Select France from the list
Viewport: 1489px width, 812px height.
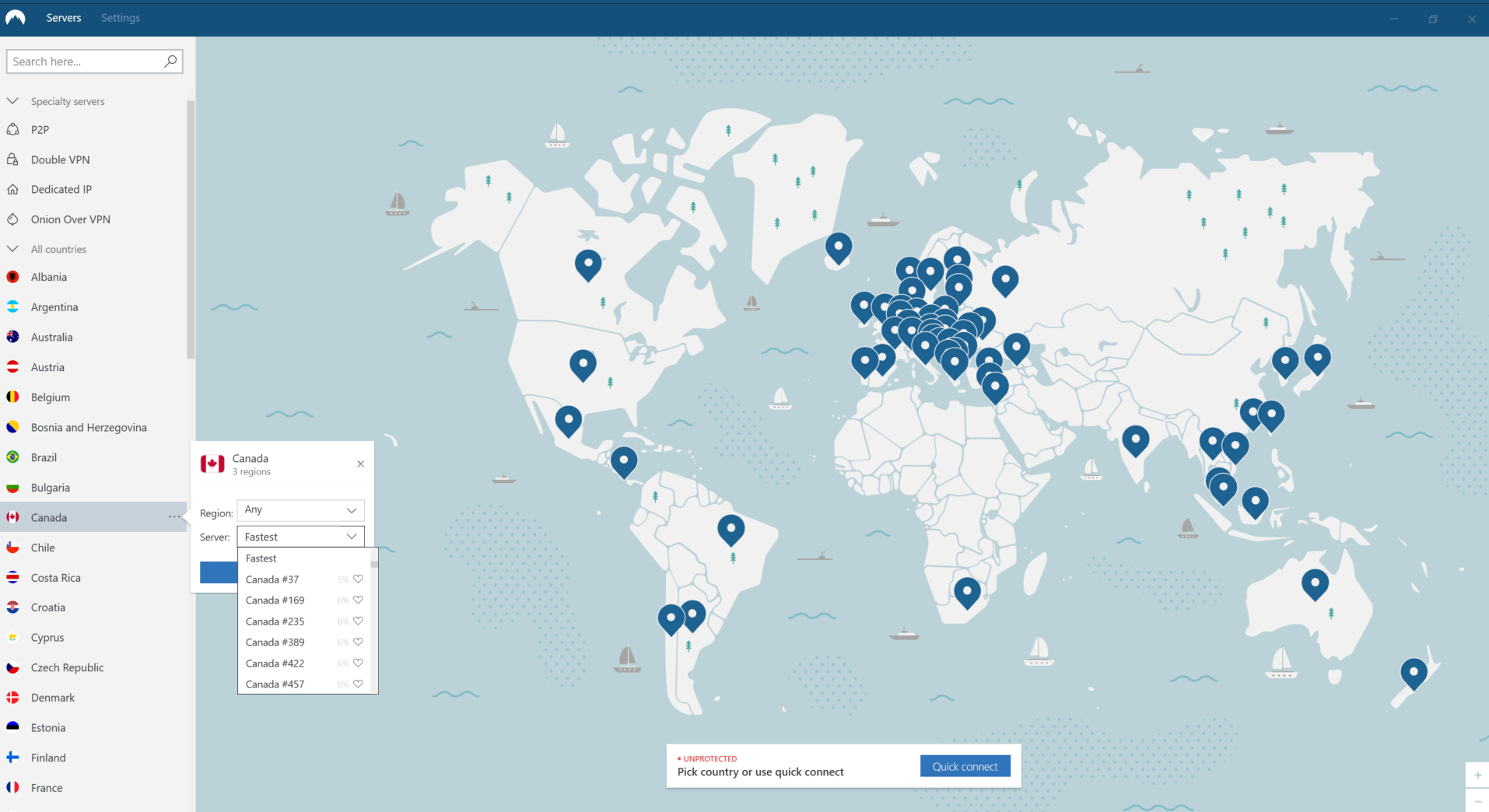pyautogui.click(x=93, y=788)
